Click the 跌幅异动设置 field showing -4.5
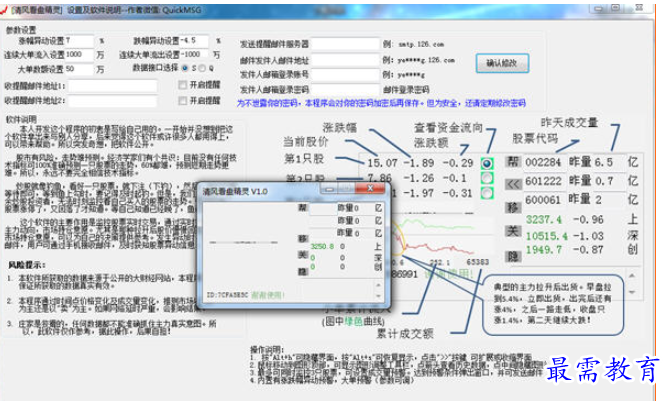This screenshot has height=401, width=668. click(x=194, y=41)
